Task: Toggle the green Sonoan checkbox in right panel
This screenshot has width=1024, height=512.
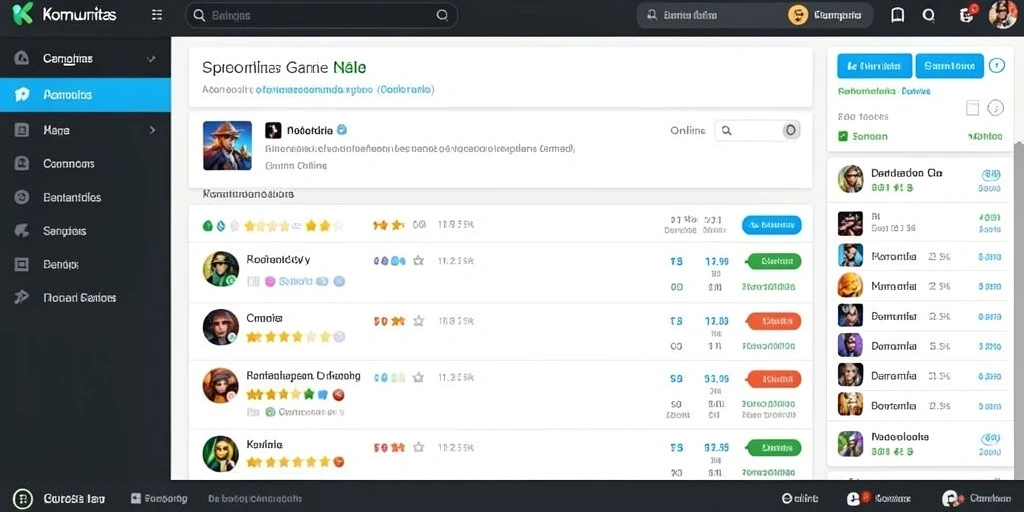Action: (x=842, y=136)
